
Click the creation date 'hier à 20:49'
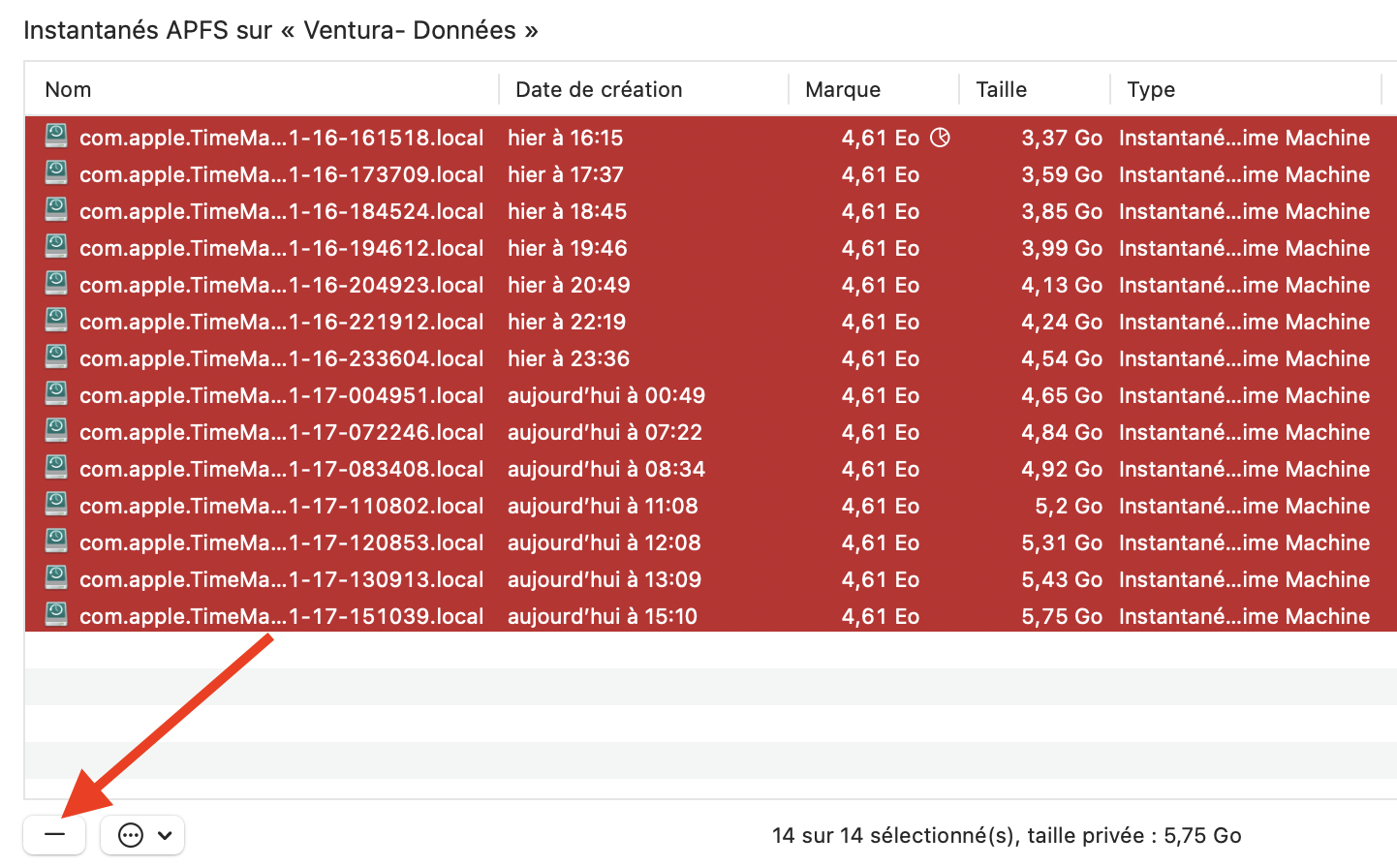569,285
